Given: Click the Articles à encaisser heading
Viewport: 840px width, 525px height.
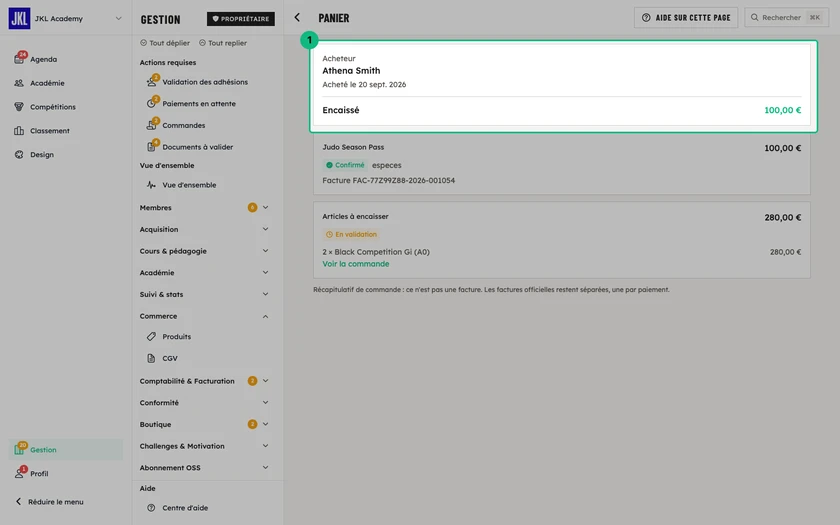Looking at the screenshot, I should [x=355, y=216].
